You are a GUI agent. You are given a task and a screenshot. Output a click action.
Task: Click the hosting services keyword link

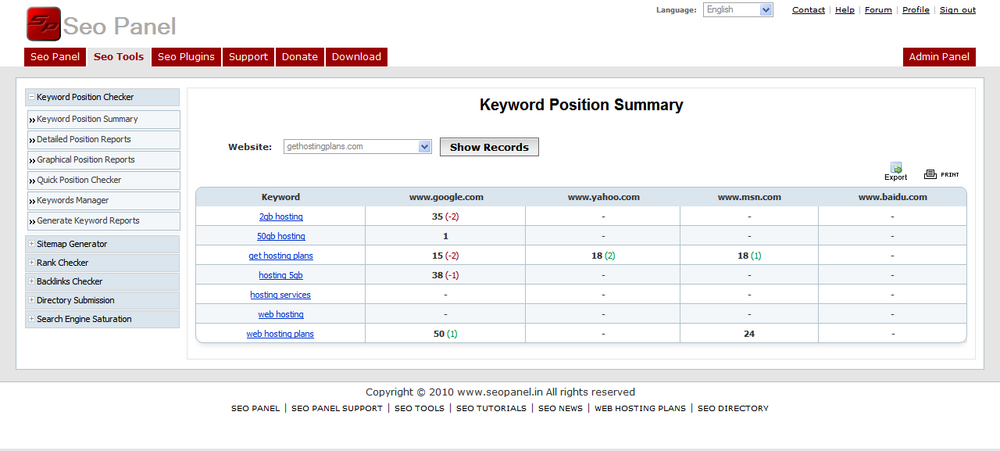point(281,295)
